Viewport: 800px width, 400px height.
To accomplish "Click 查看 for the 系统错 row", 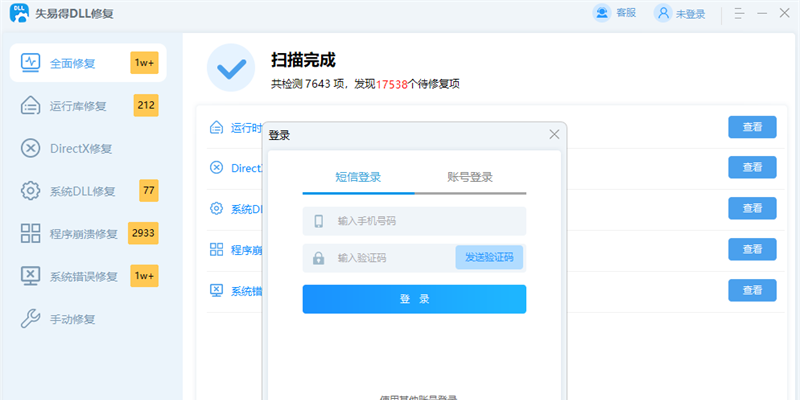I will click(x=752, y=290).
